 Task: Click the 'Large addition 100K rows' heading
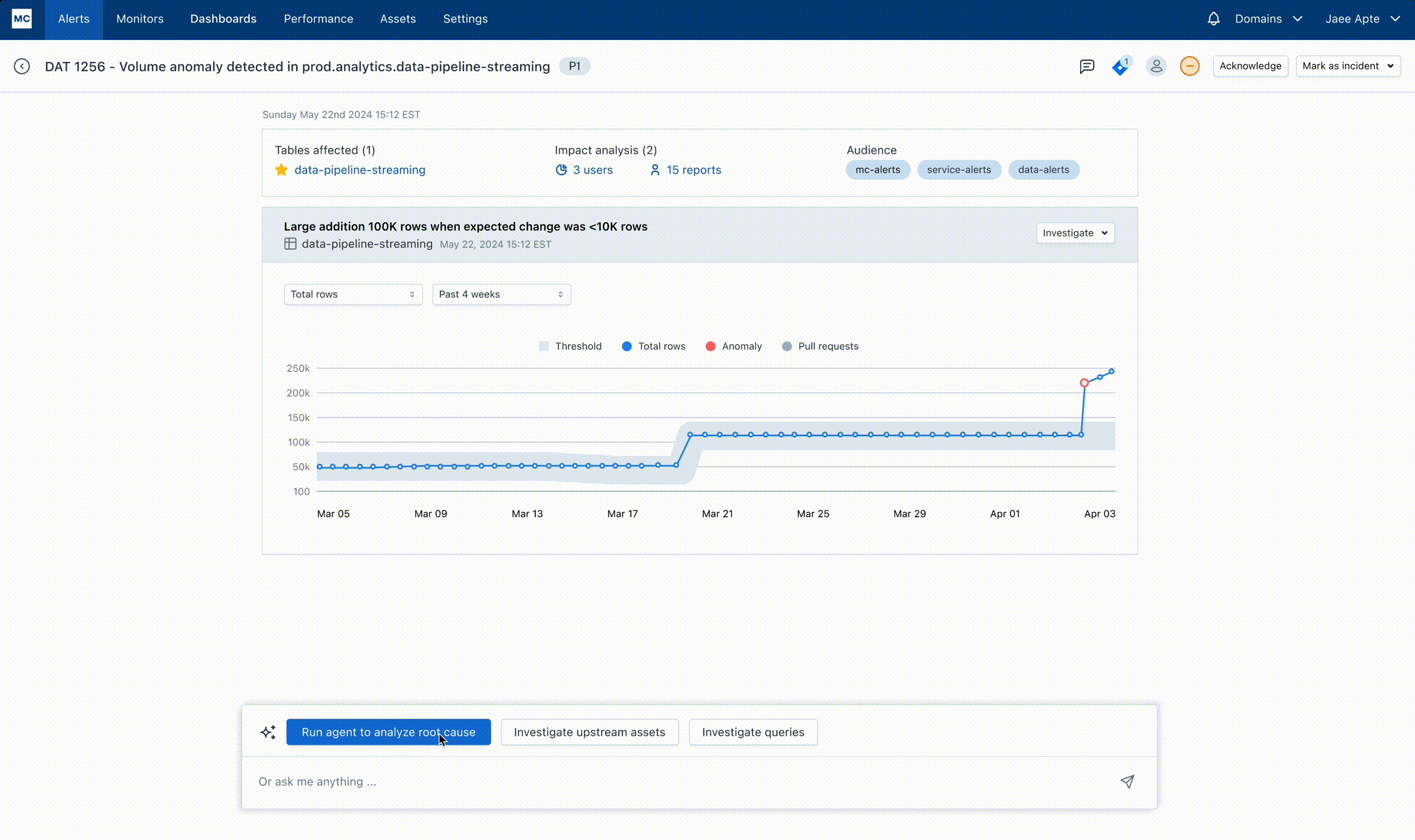point(466,226)
